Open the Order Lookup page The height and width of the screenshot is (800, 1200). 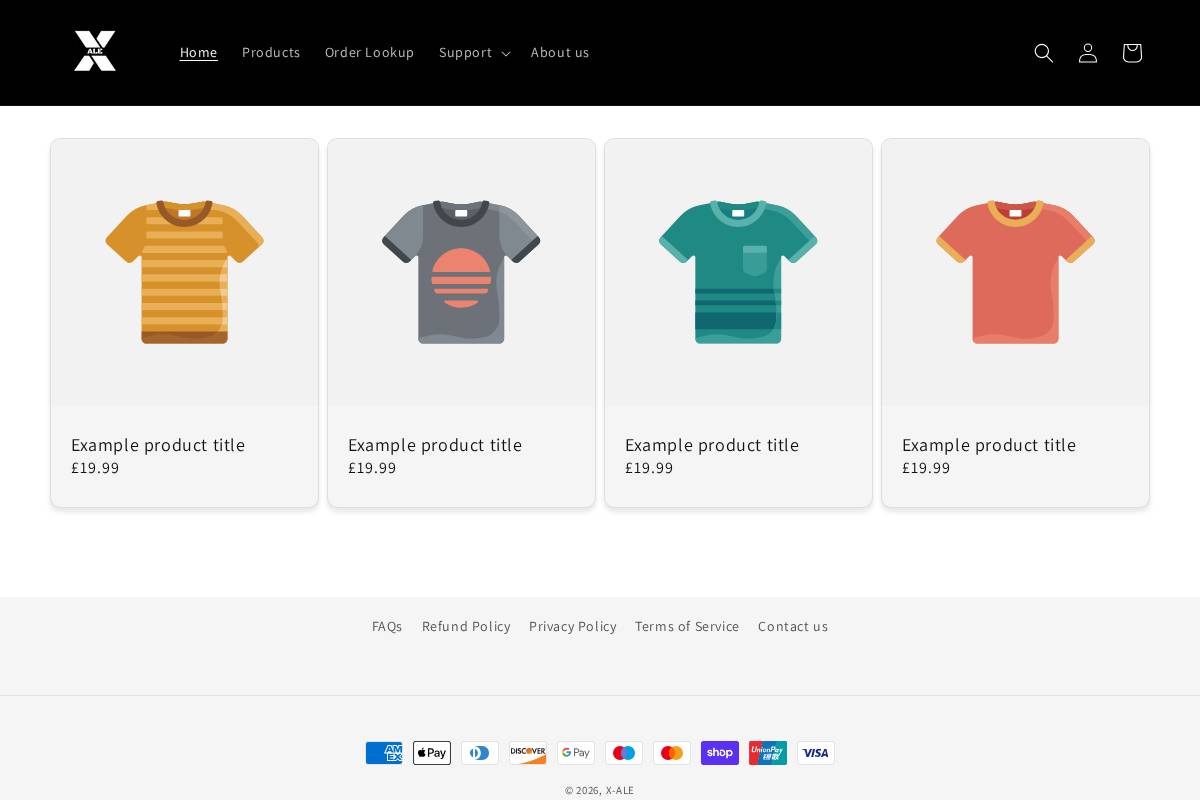[369, 52]
